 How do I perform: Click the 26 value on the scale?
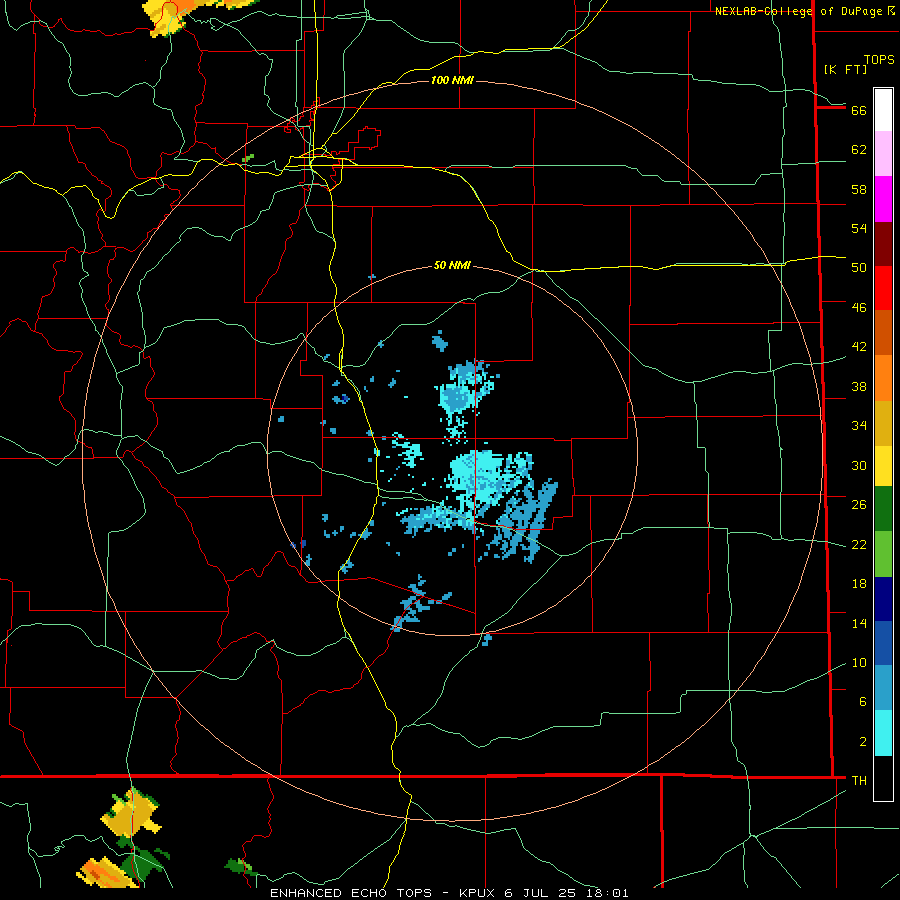859,505
